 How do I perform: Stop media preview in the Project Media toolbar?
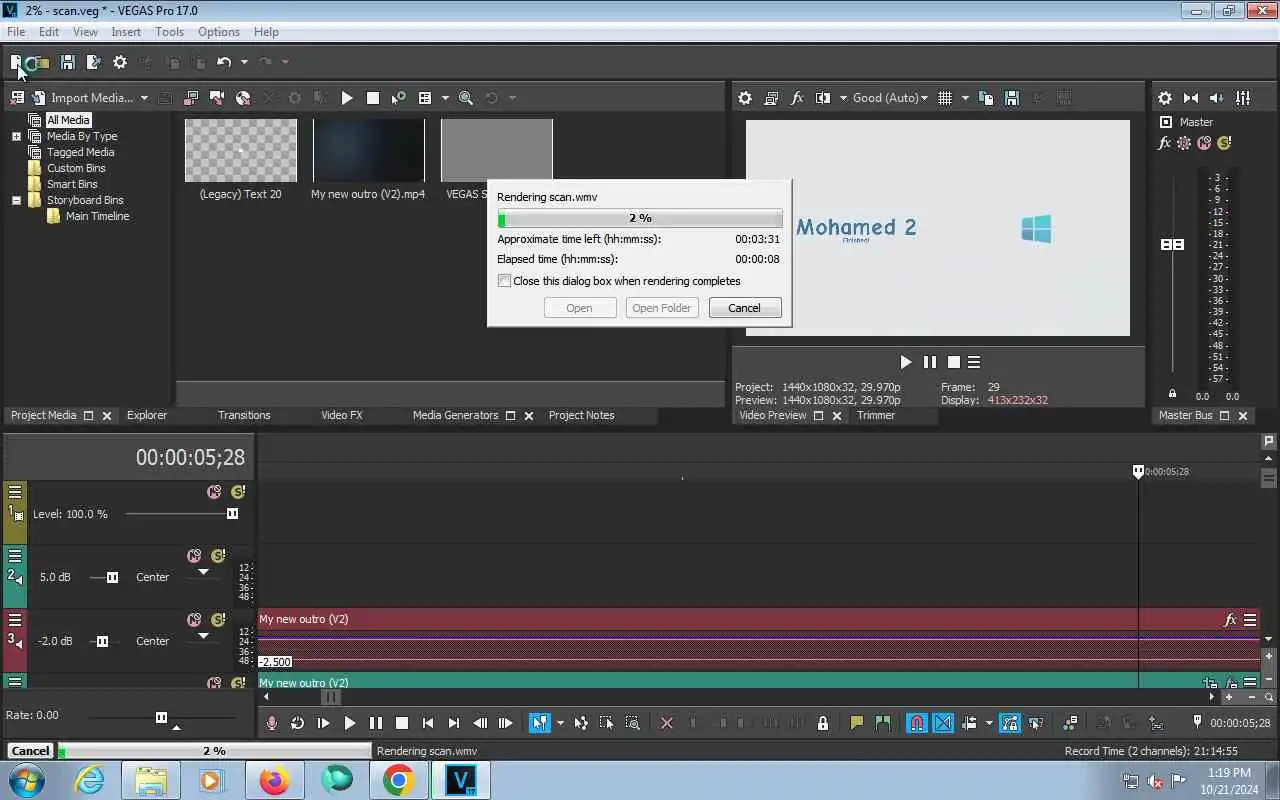[373, 98]
